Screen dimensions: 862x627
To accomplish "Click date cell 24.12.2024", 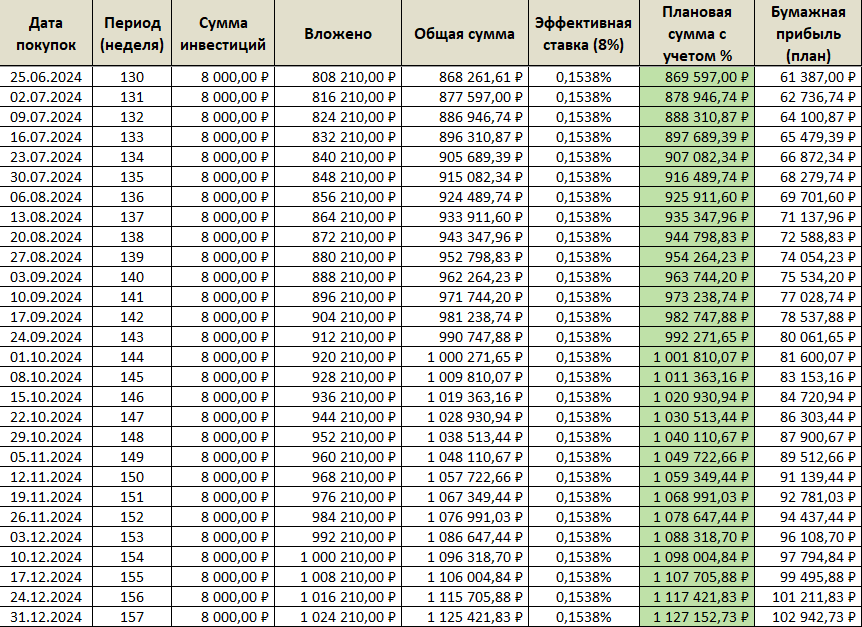I will coord(46,597).
